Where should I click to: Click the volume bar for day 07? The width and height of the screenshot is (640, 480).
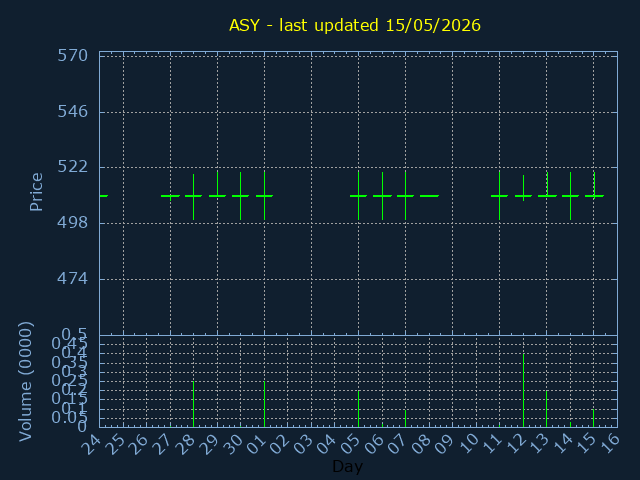(405, 418)
